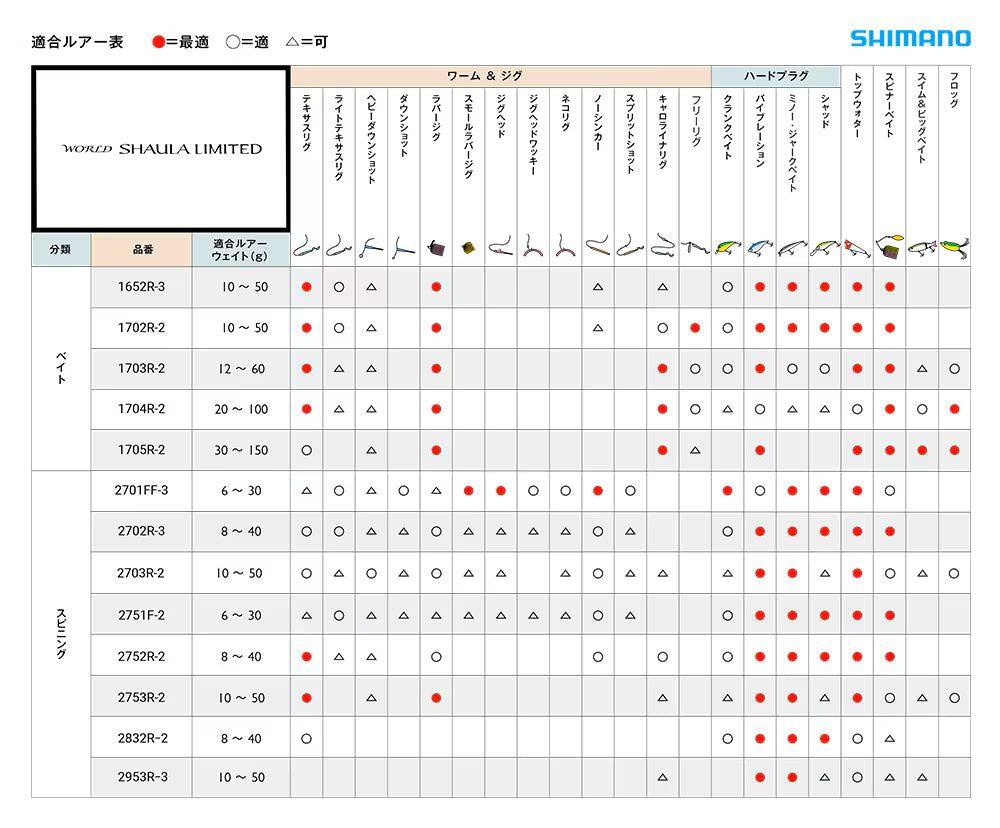Screen dimensions: 1000x828
Task: Select the vibration lure icon
Action: [x=760, y=246]
